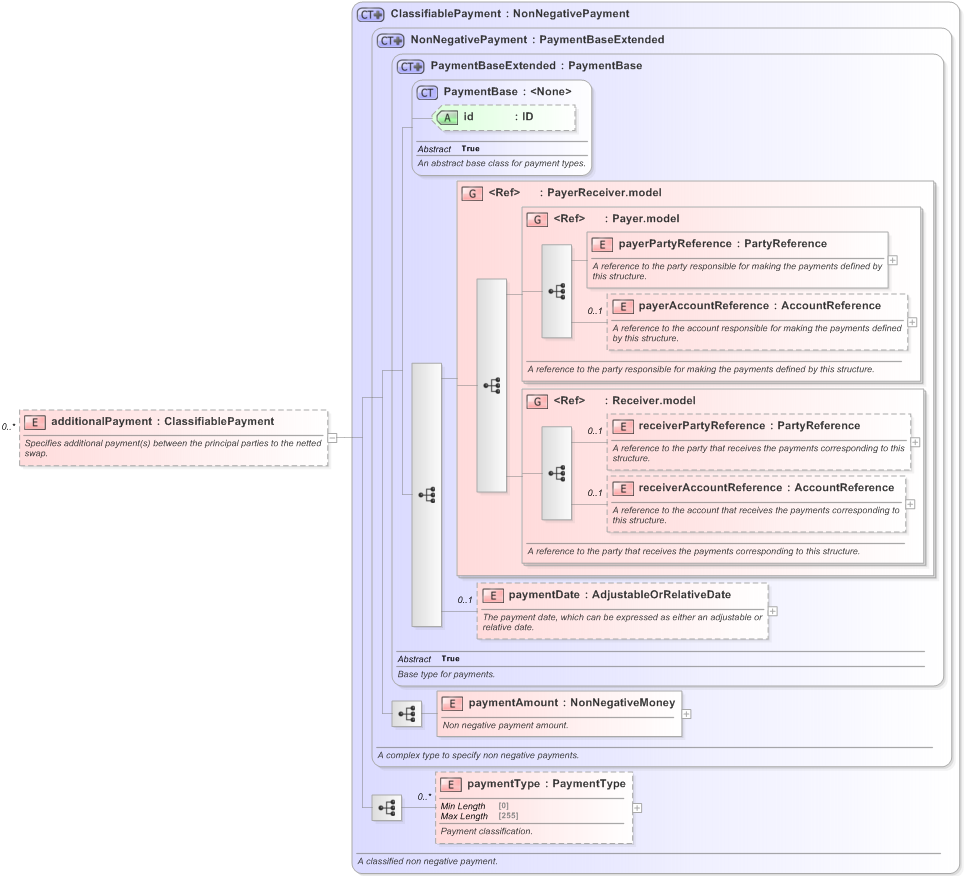Click the PaymentBaseExtended : PaymentBase title
Screen dimensions: 964x876
coord(536,65)
